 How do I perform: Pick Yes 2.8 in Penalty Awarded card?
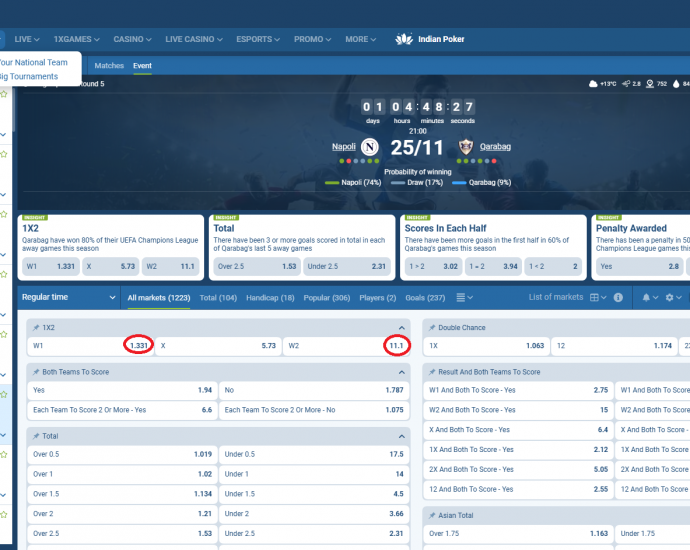coord(640,267)
